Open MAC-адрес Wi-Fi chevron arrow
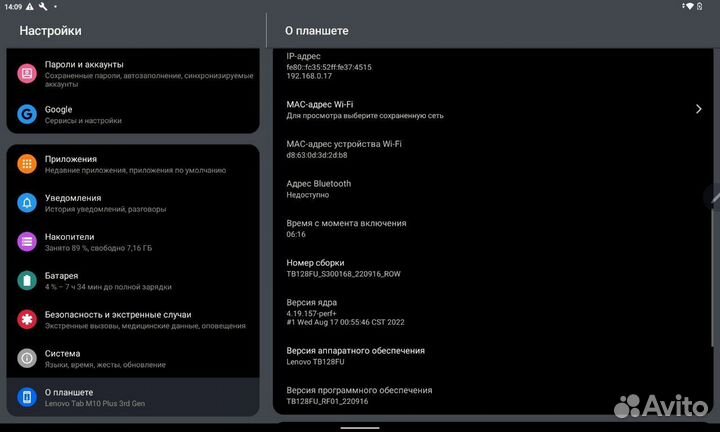The height and width of the screenshot is (432, 720). (x=698, y=109)
